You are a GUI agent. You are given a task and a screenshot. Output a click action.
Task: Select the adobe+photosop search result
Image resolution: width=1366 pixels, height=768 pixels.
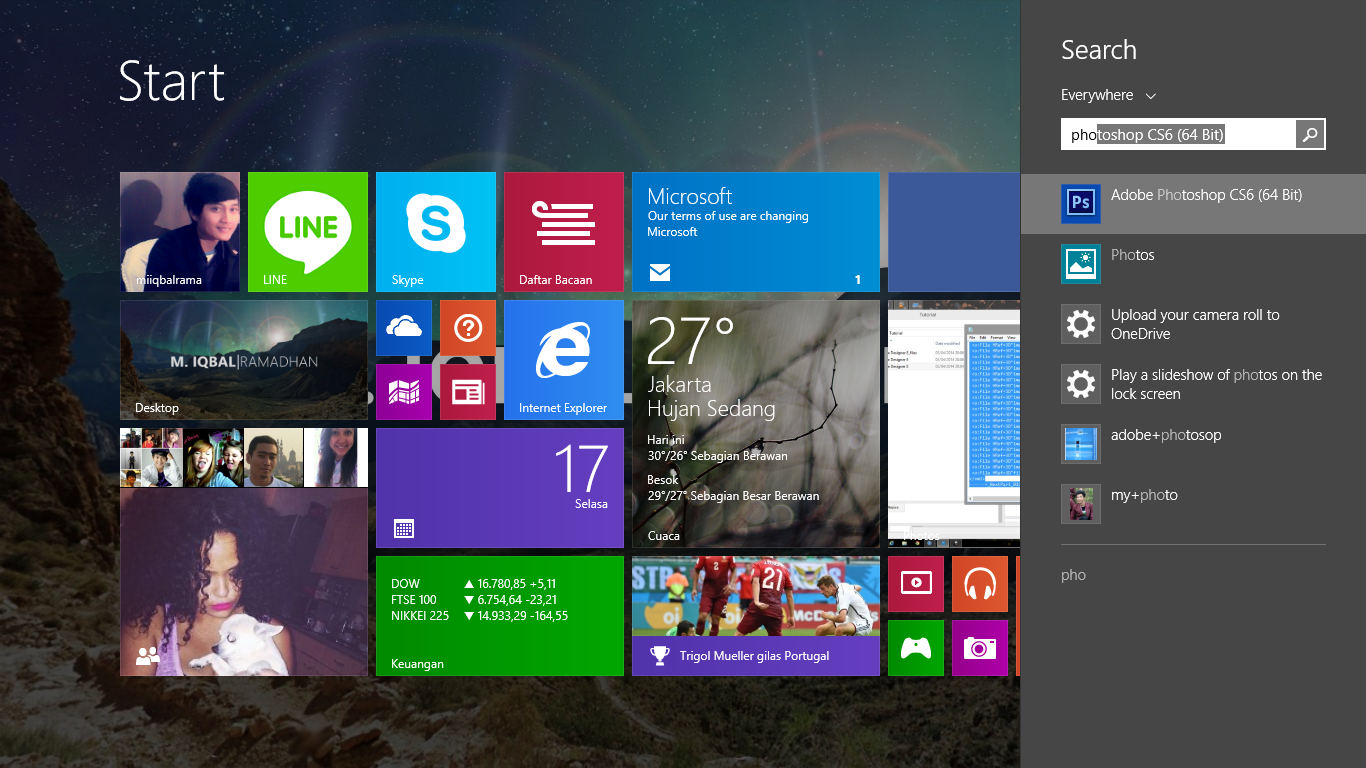1193,444
